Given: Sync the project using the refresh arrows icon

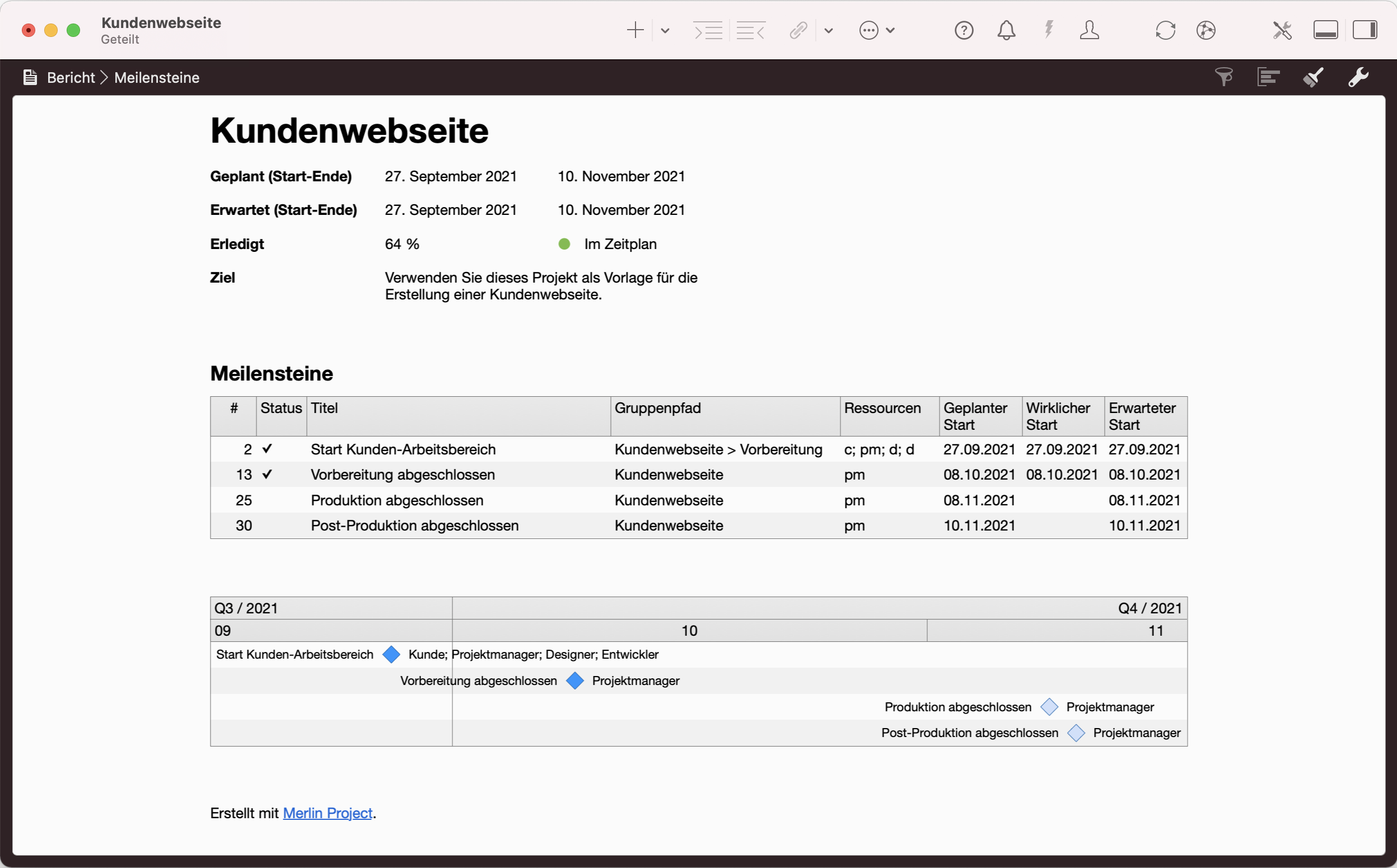Looking at the screenshot, I should click(1165, 30).
